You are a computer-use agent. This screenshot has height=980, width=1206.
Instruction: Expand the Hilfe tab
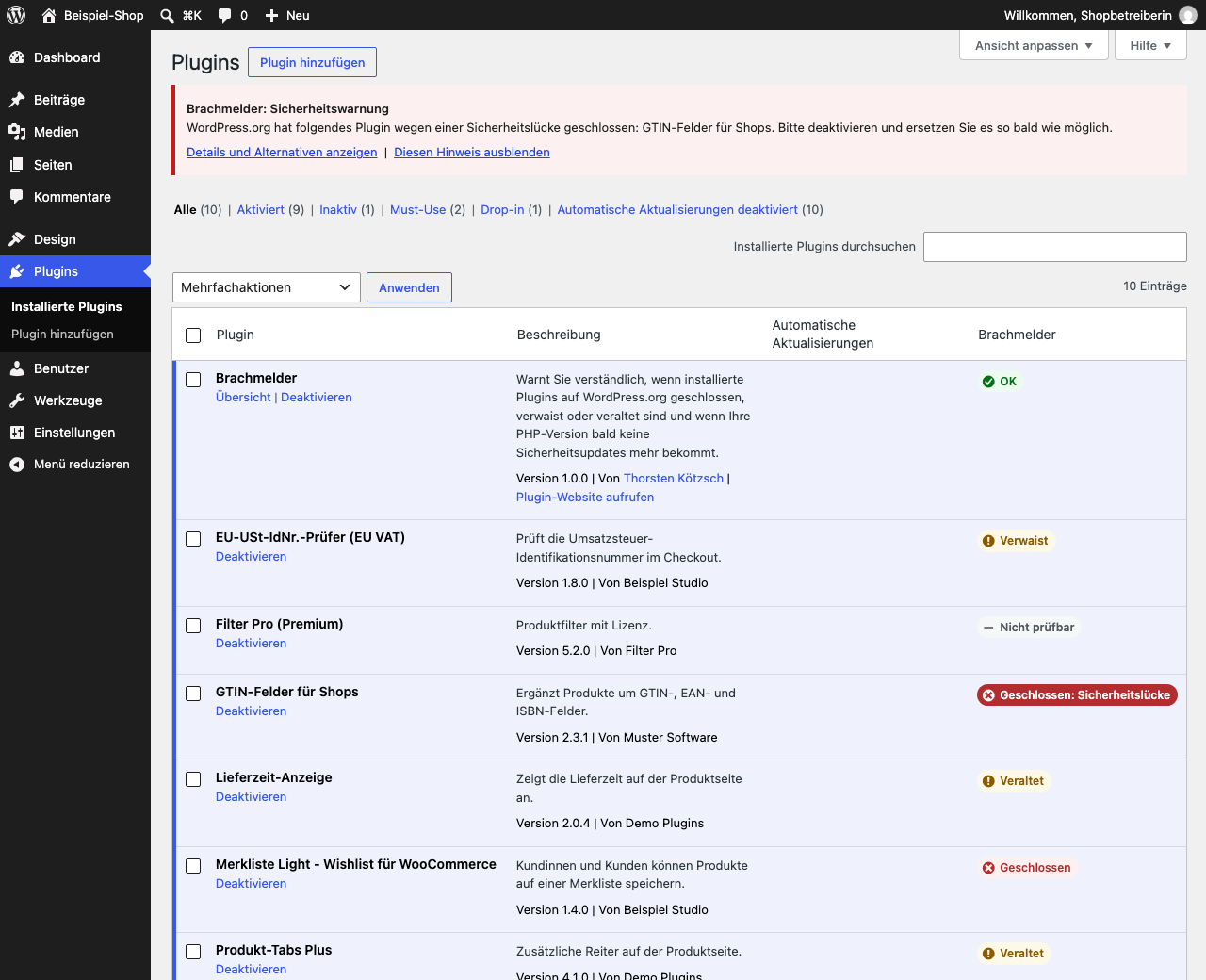click(x=1150, y=45)
